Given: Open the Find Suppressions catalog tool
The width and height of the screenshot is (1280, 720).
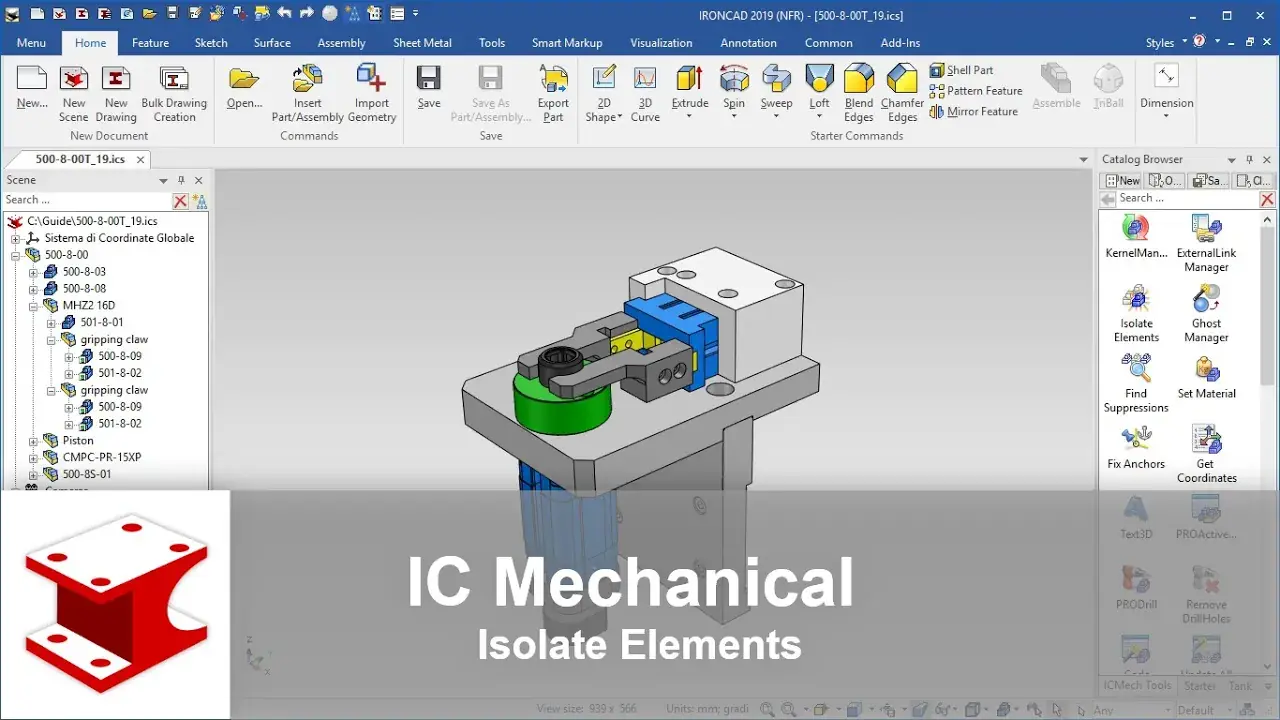Looking at the screenshot, I should 1136,383.
